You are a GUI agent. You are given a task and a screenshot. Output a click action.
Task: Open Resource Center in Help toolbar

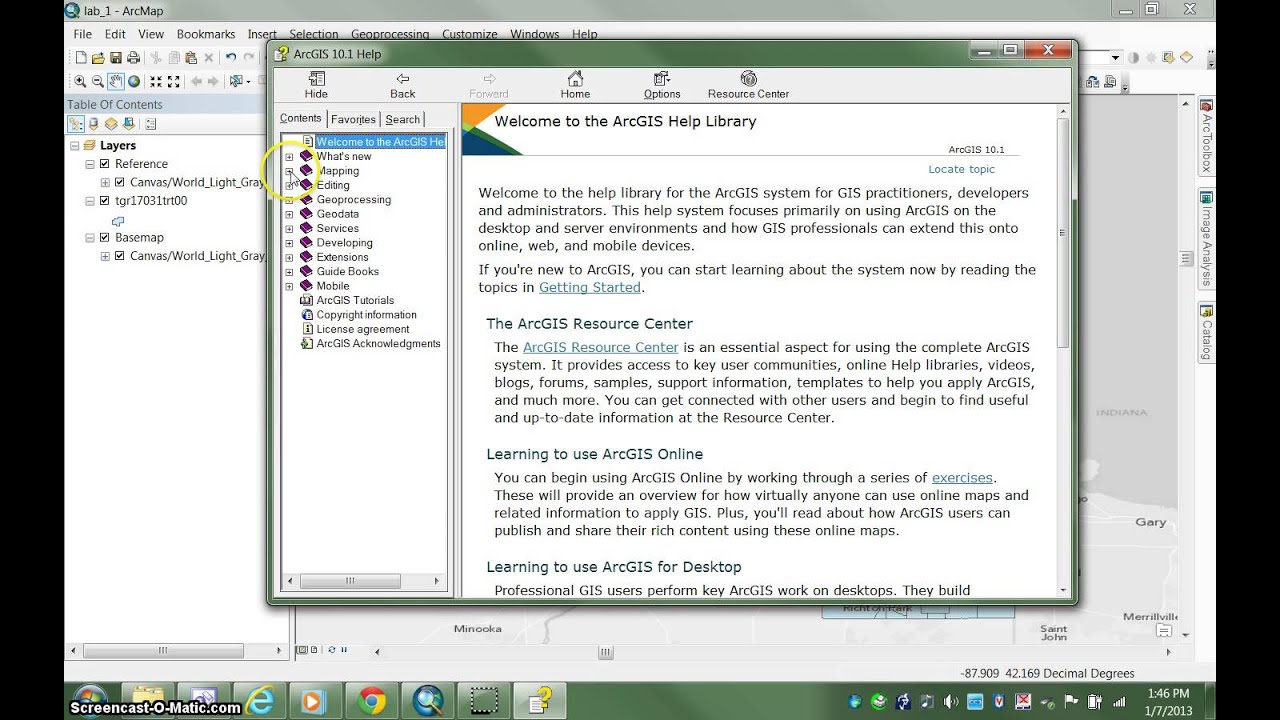click(748, 85)
